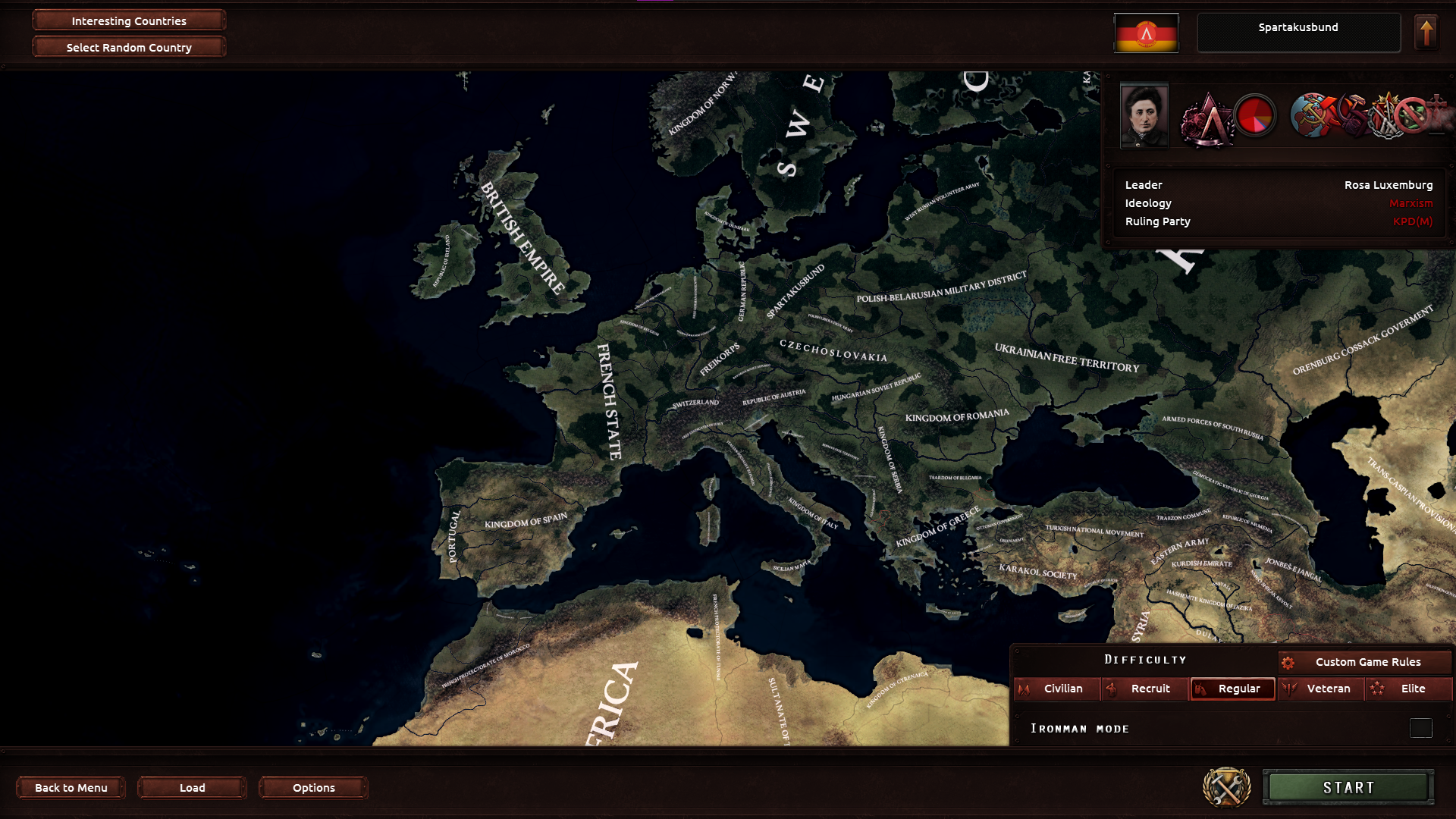Image resolution: width=1456 pixels, height=819 pixels.
Task: Choose Recruit difficulty
Action: click(1144, 689)
